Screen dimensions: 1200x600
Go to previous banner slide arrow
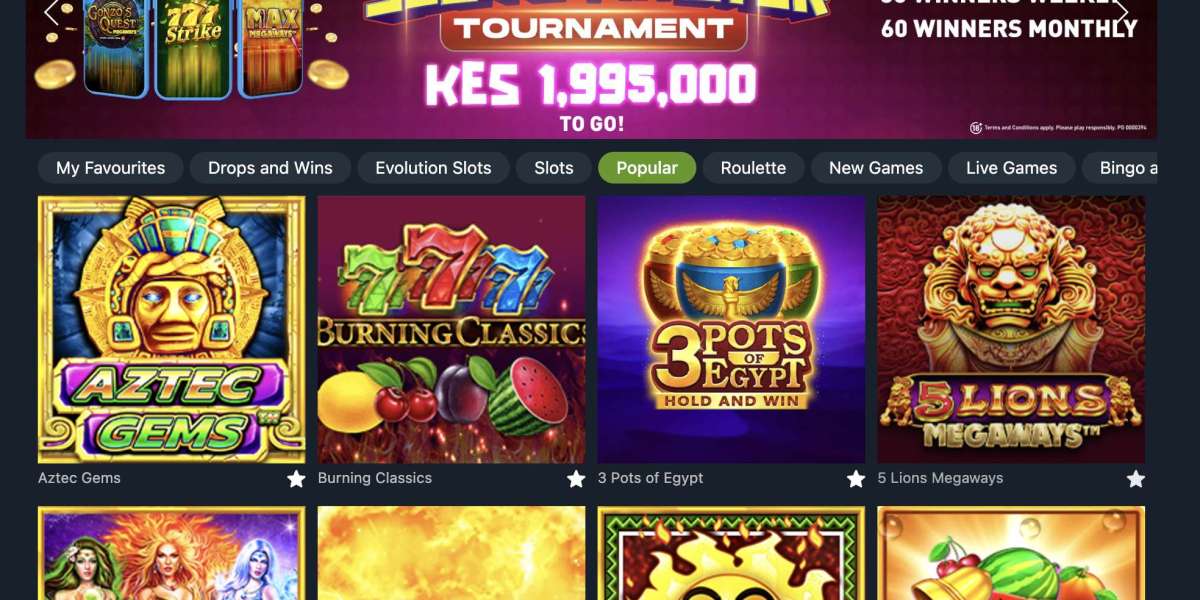51,12
